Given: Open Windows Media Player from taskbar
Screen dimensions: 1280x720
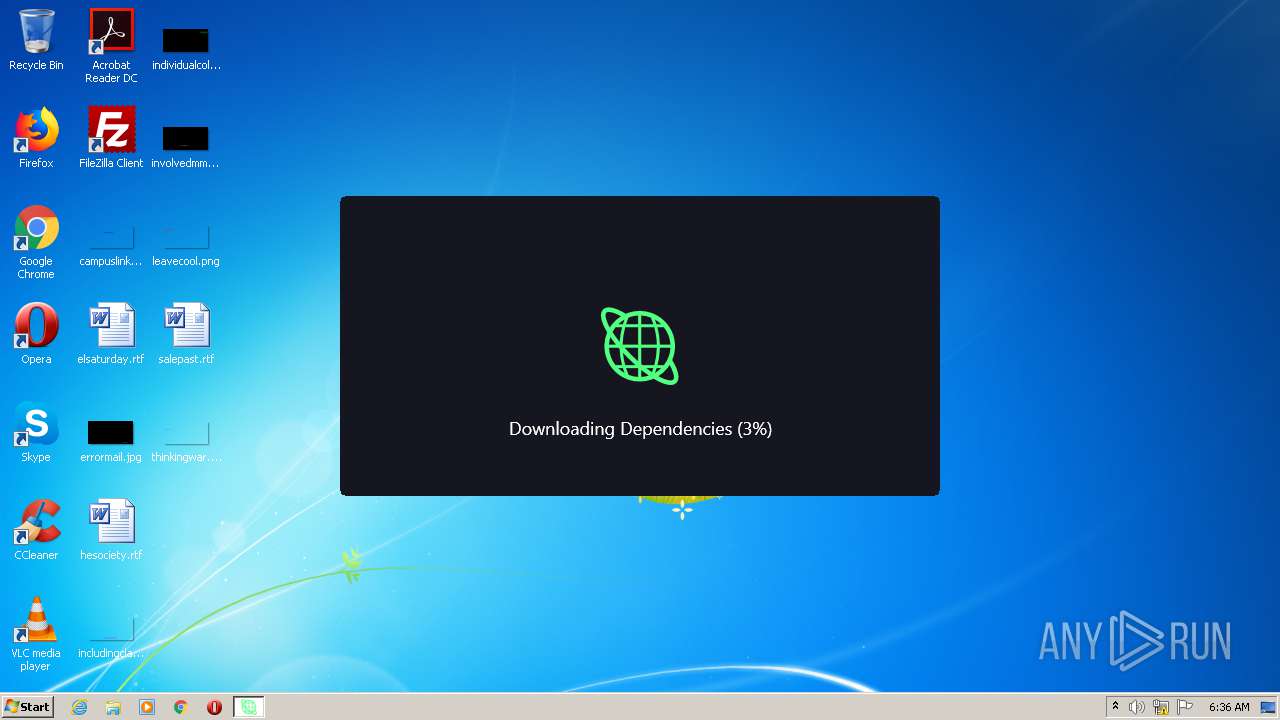Looking at the screenshot, I should point(147,707).
